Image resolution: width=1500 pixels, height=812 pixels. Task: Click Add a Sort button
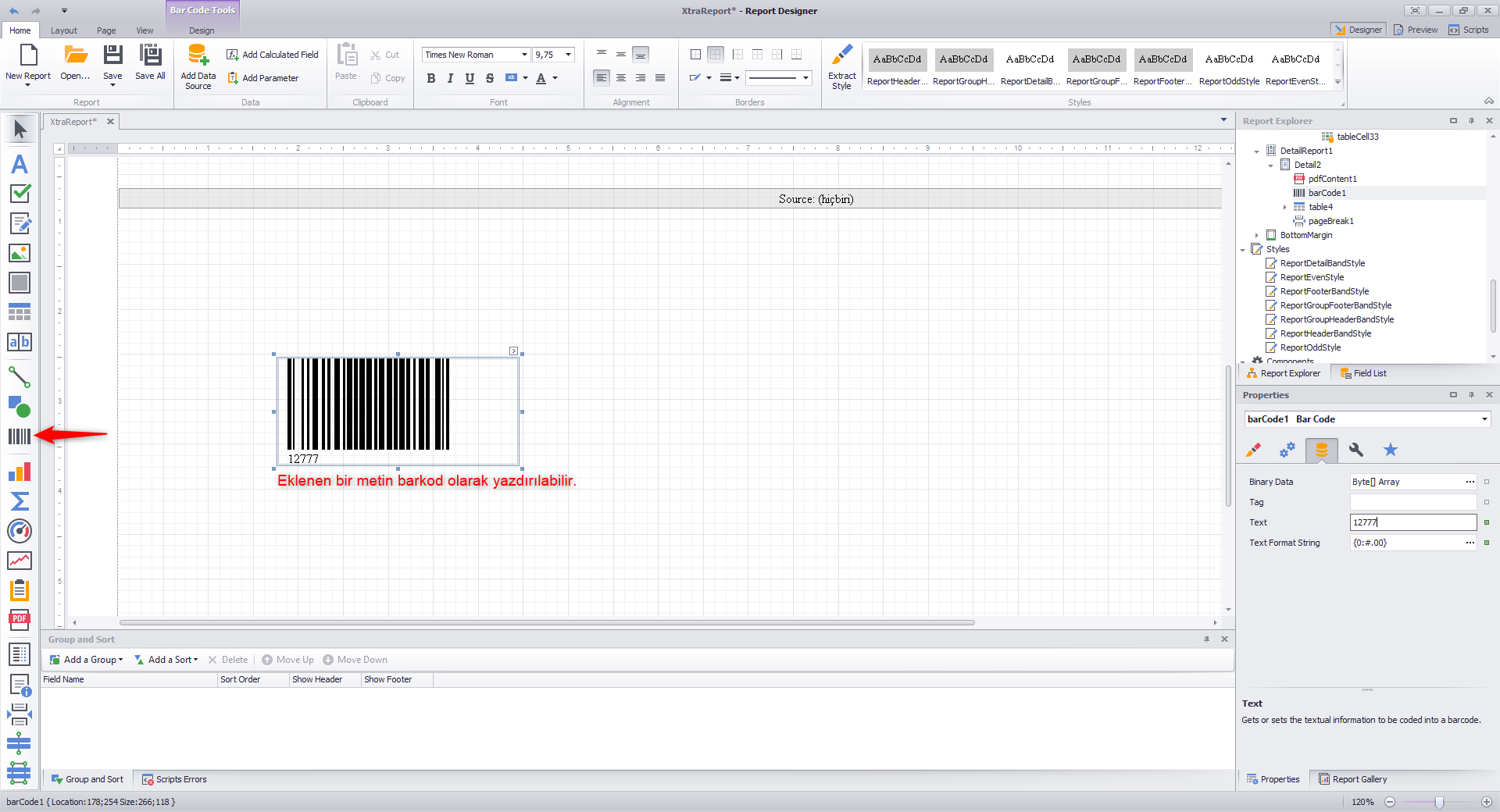coord(166,660)
